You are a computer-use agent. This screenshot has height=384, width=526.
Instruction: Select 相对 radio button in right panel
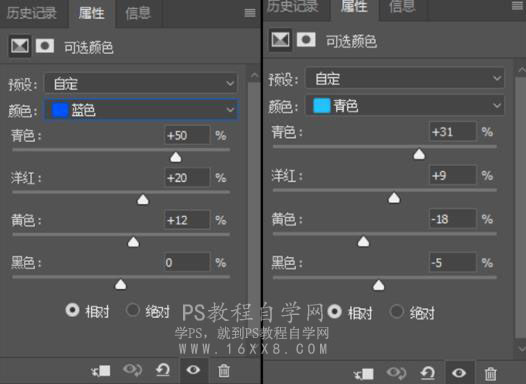pos(334,312)
